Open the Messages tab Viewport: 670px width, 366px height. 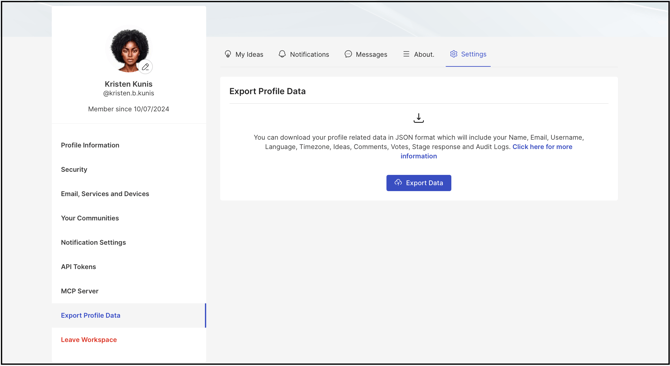[x=366, y=54]
